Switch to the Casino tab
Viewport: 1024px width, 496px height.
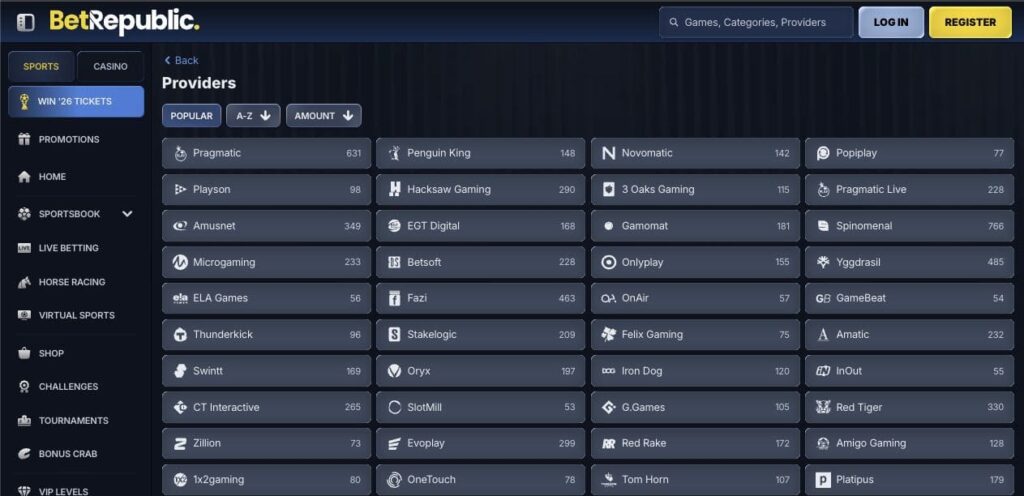(110, 67)
